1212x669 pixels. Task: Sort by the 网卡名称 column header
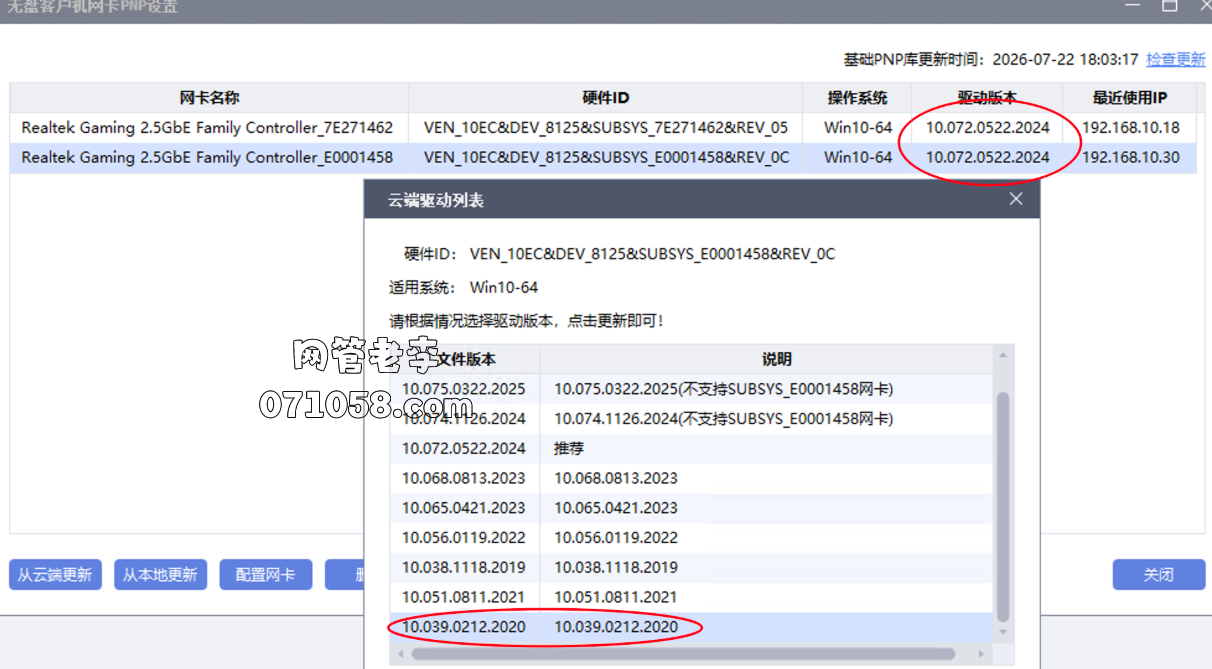point(209,98)
